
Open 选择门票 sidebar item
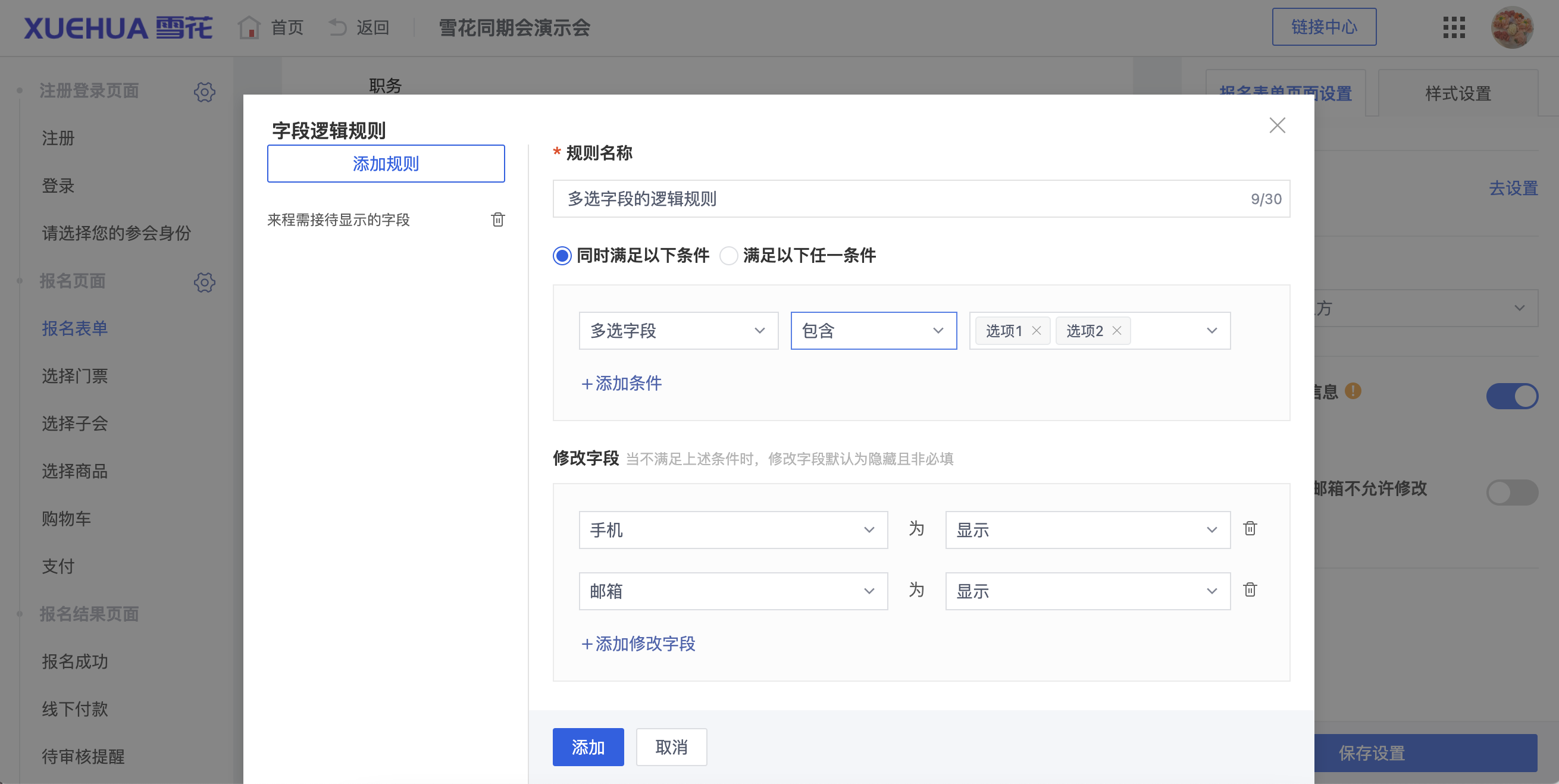(x=75, y=377)
